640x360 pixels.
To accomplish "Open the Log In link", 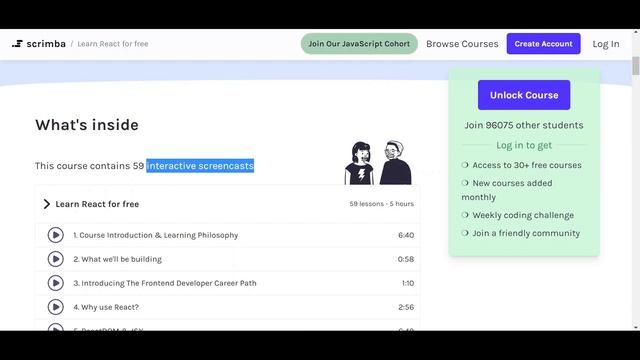I will pyautogui.click(x=606, y=44).
